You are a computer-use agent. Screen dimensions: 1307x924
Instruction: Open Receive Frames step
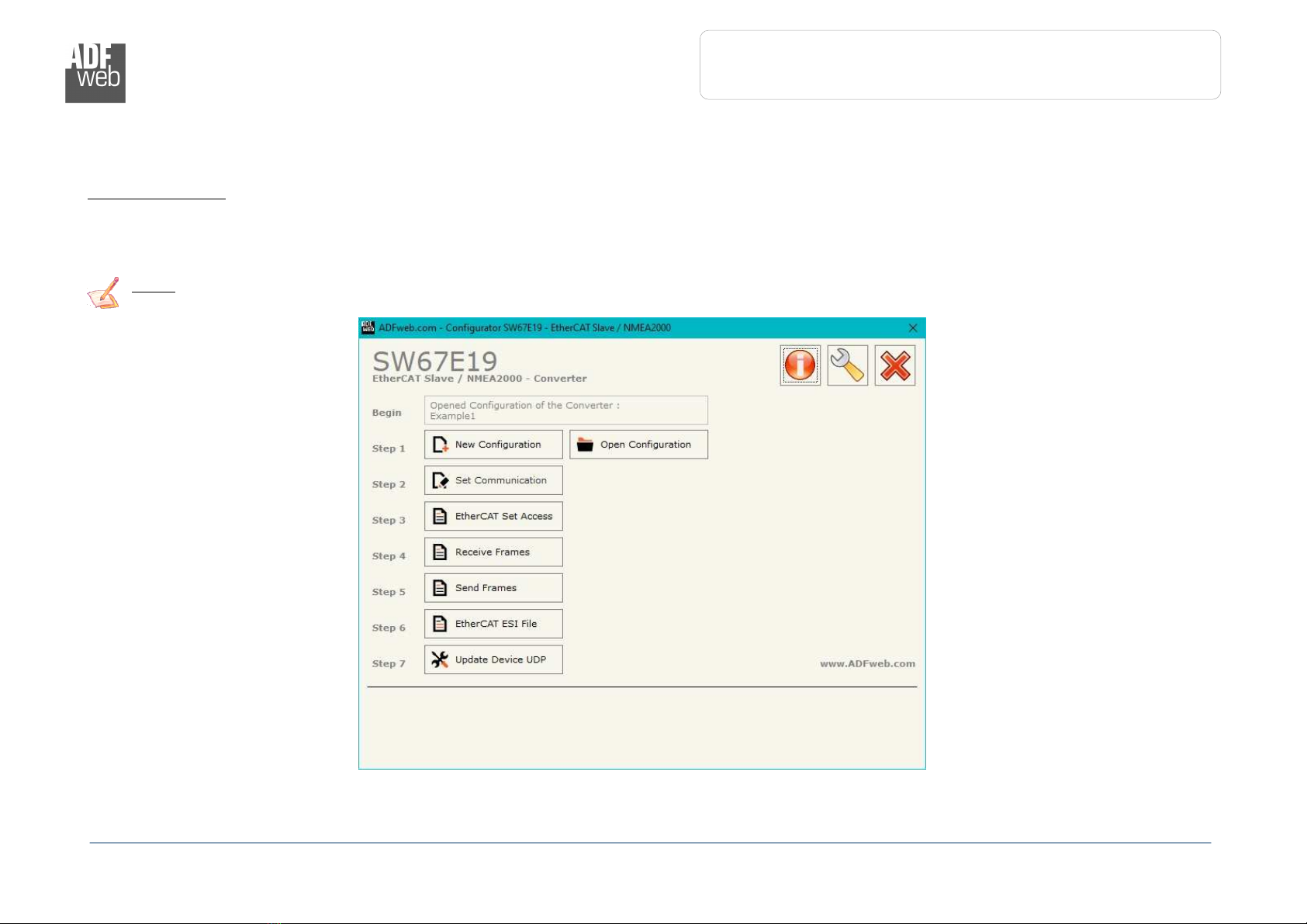493,552
